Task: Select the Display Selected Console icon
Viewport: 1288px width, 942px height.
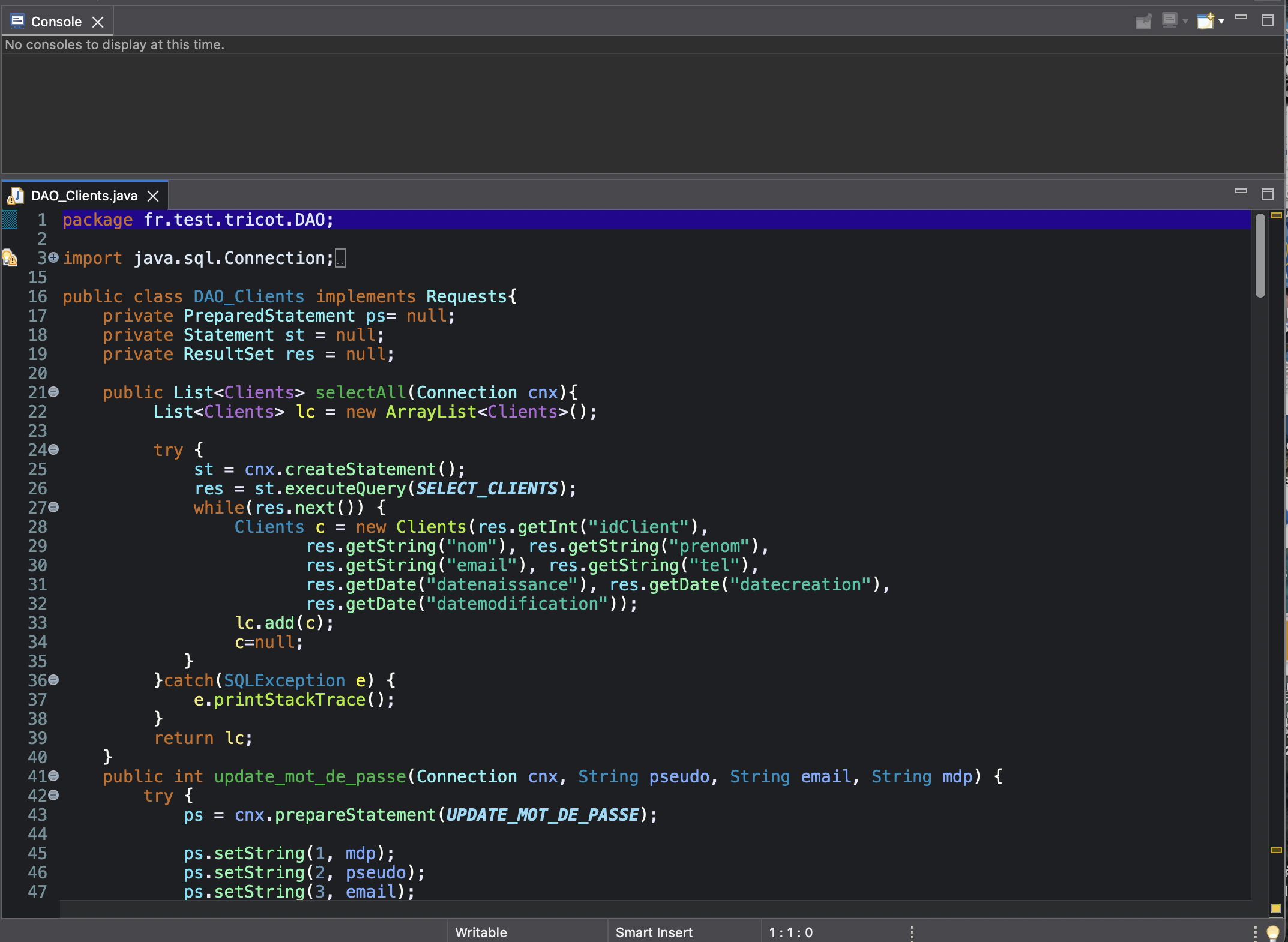Action: pos(1170,20)
